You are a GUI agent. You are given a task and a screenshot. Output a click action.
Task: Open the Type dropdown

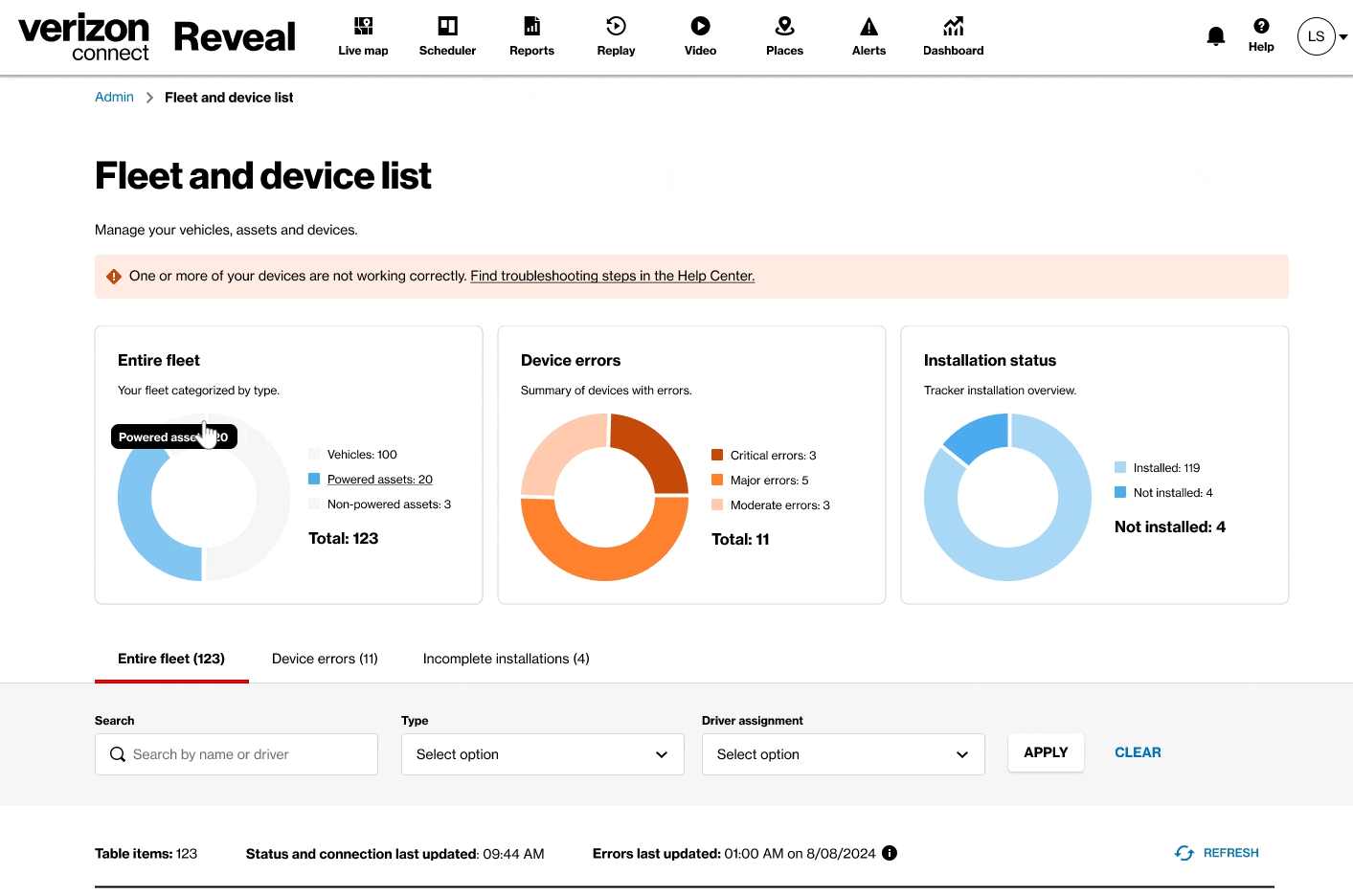tap(542, 754)
